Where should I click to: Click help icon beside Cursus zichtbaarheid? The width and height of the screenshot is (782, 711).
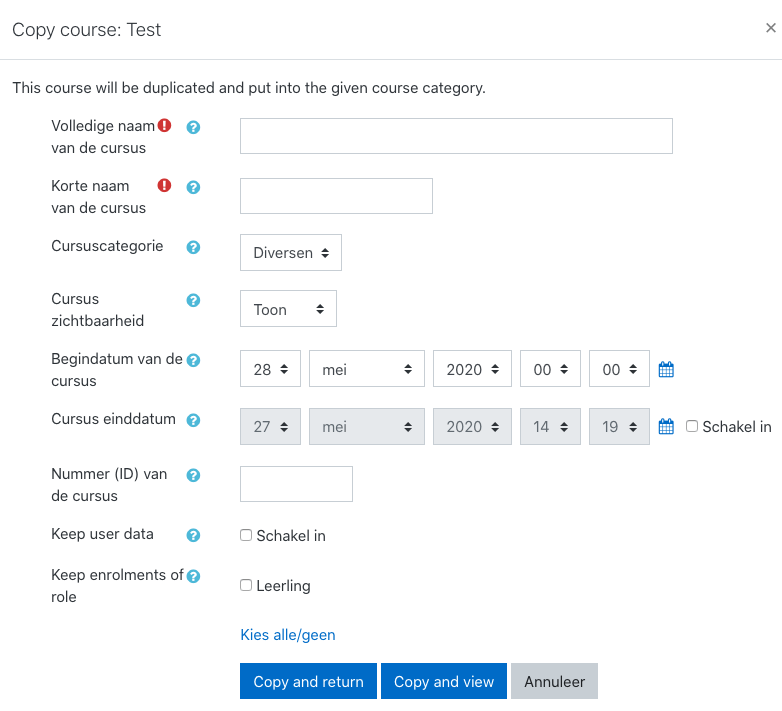193,301
